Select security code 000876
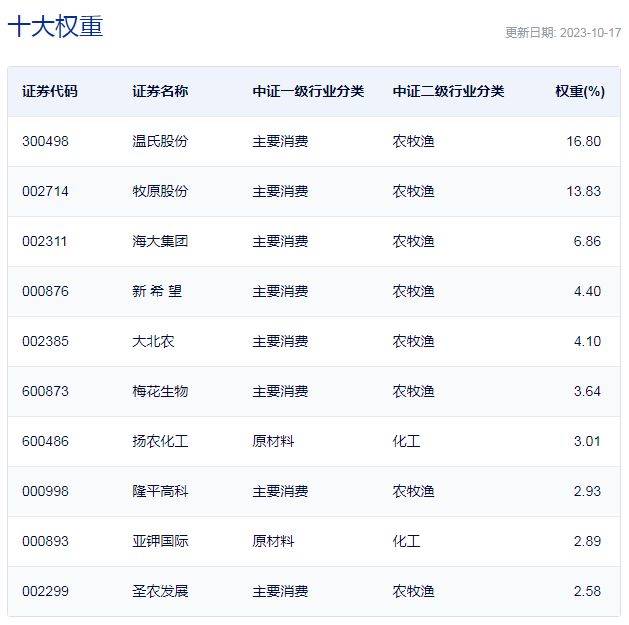The height and width of the screenshot is (625, 629). tap(45, 291)
